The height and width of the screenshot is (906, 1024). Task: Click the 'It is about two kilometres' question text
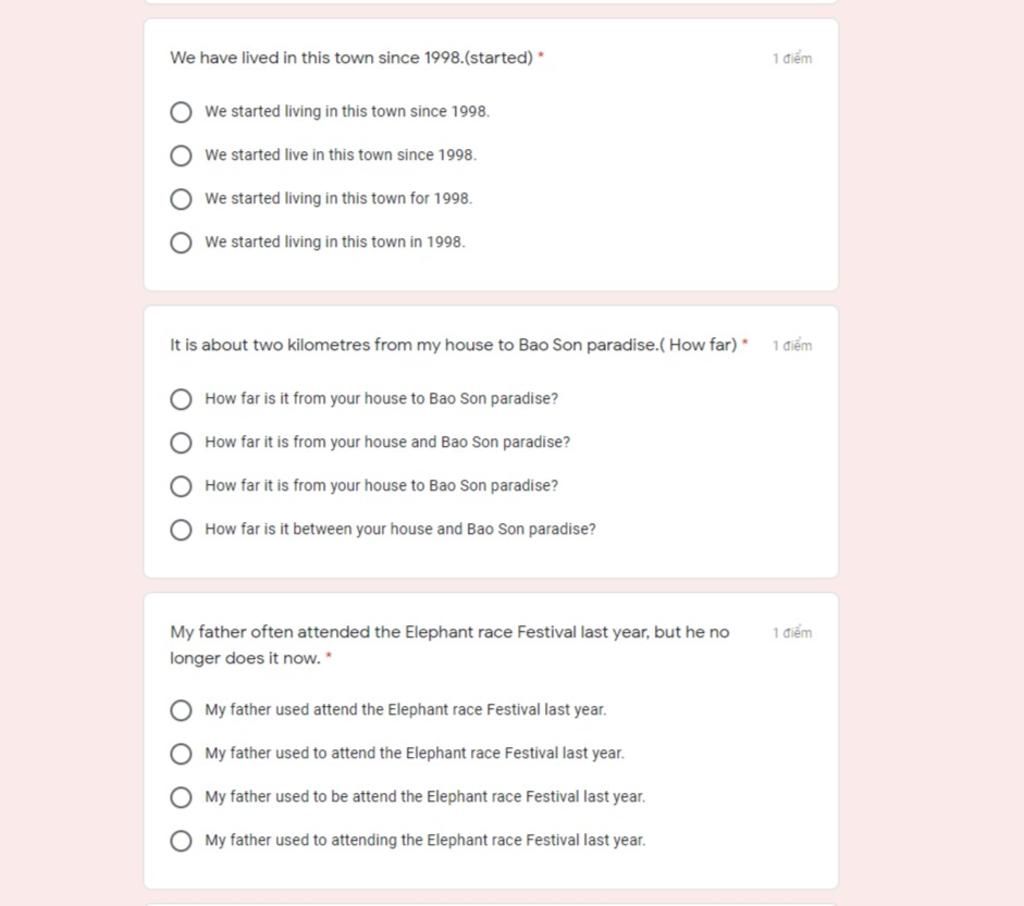(453, 345)
